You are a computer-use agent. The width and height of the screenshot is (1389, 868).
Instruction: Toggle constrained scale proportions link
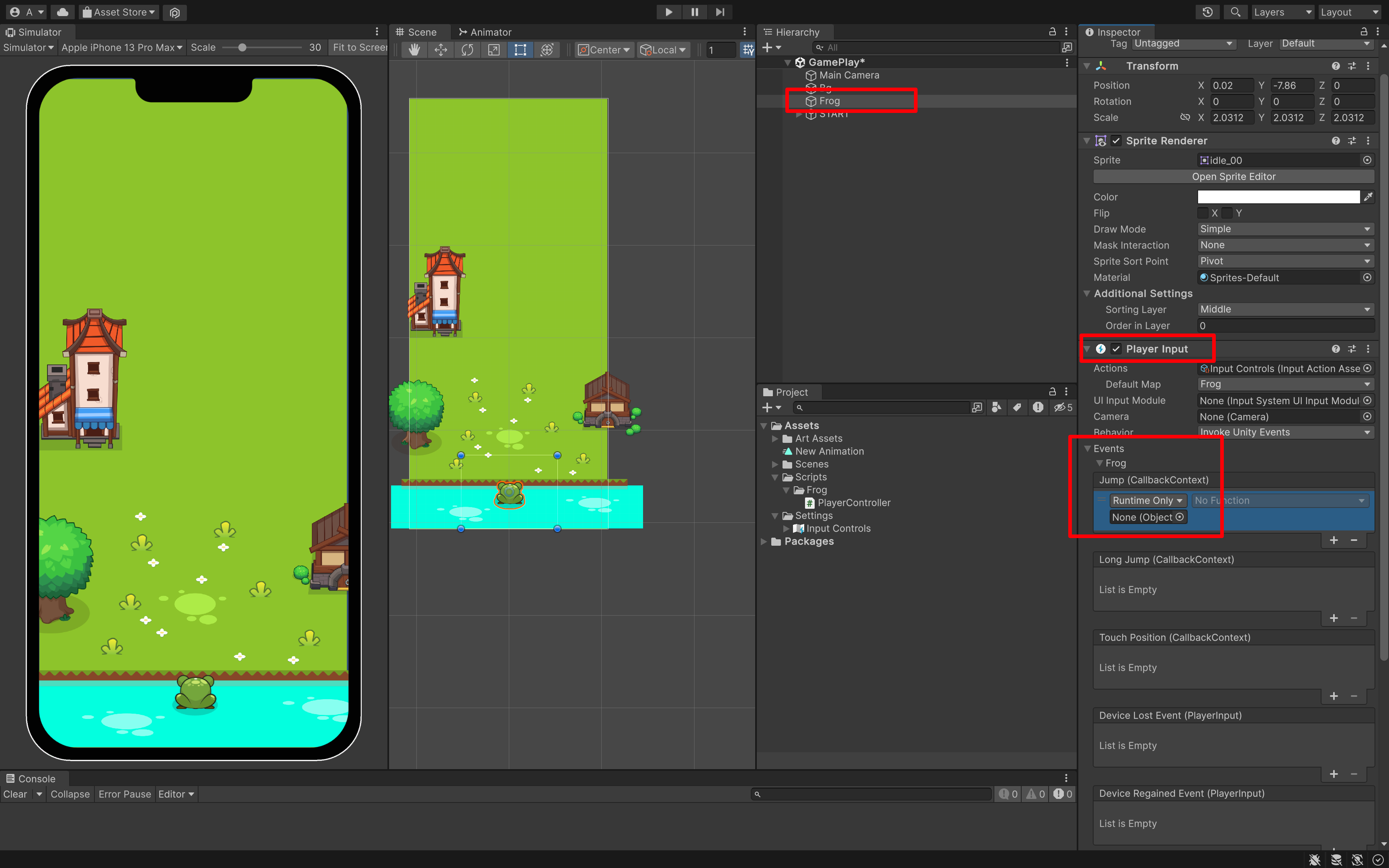[x=1185, y=117]
